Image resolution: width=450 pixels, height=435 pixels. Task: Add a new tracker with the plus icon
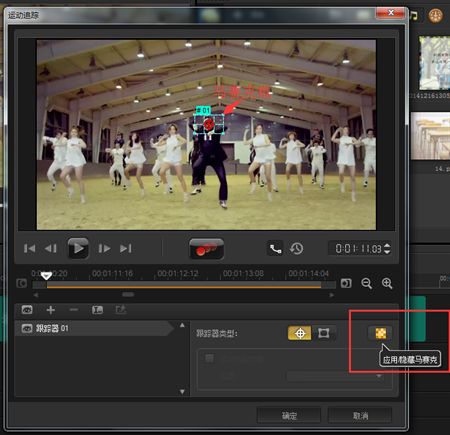point(51,310)
